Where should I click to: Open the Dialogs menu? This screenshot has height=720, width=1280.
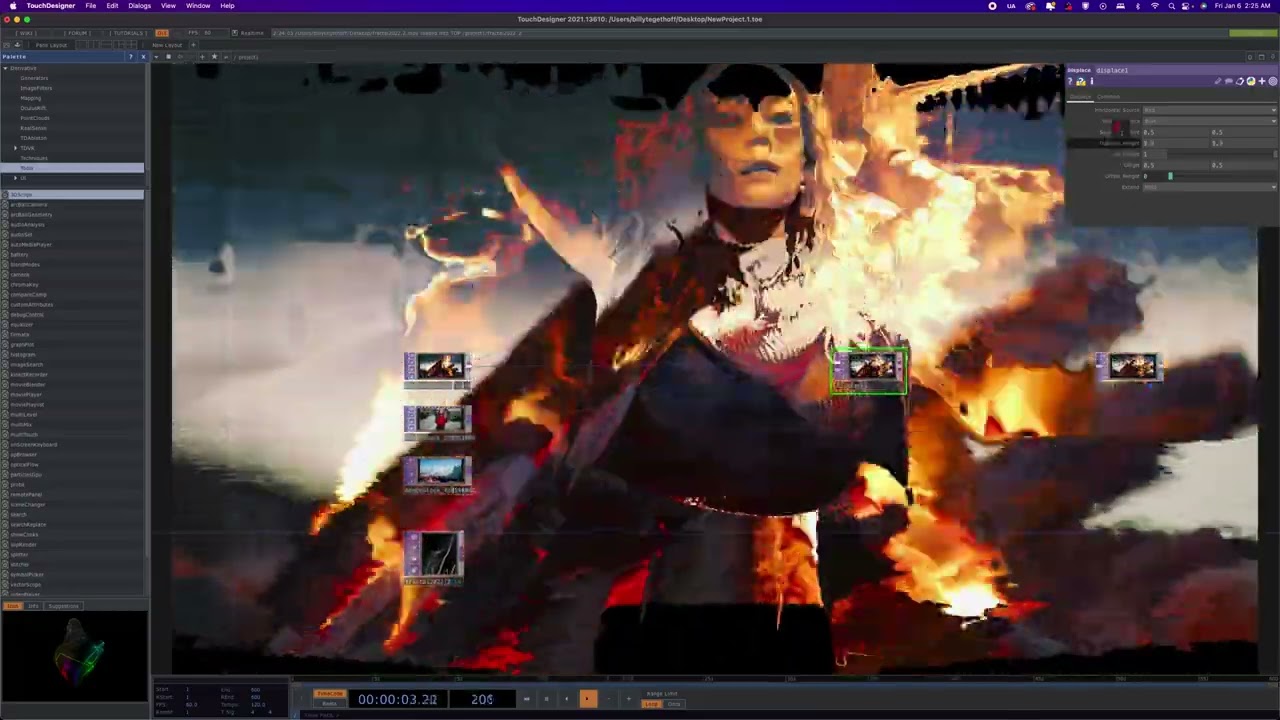click(140, 6)
